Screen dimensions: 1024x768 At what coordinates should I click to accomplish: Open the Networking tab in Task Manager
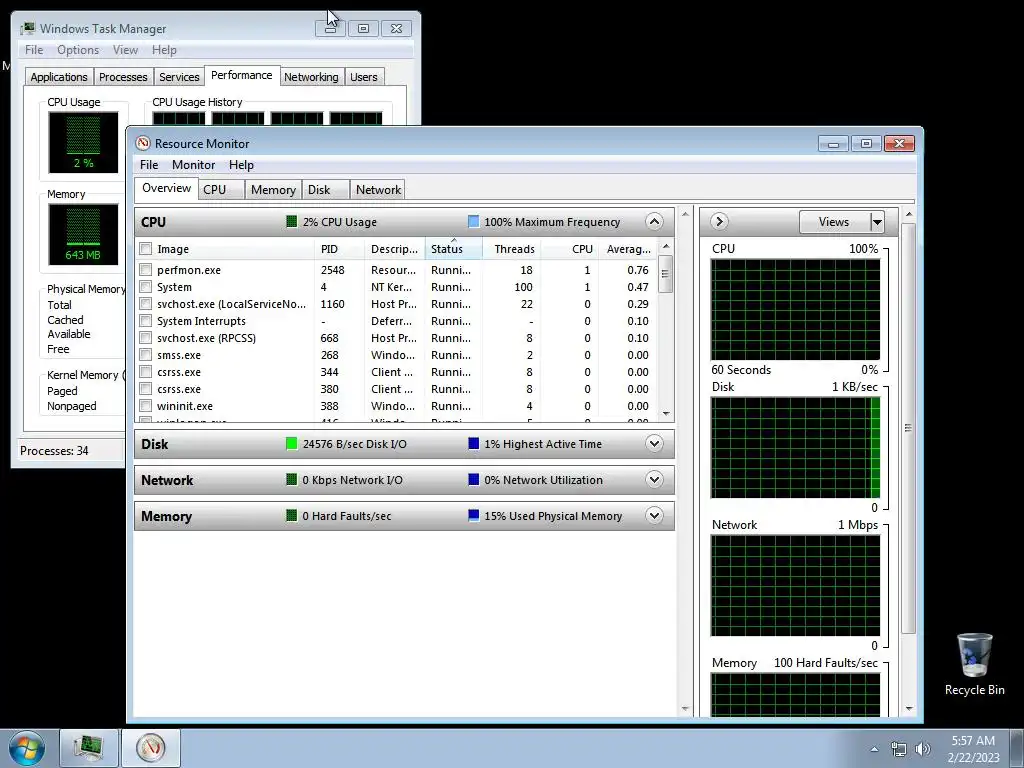311,76
